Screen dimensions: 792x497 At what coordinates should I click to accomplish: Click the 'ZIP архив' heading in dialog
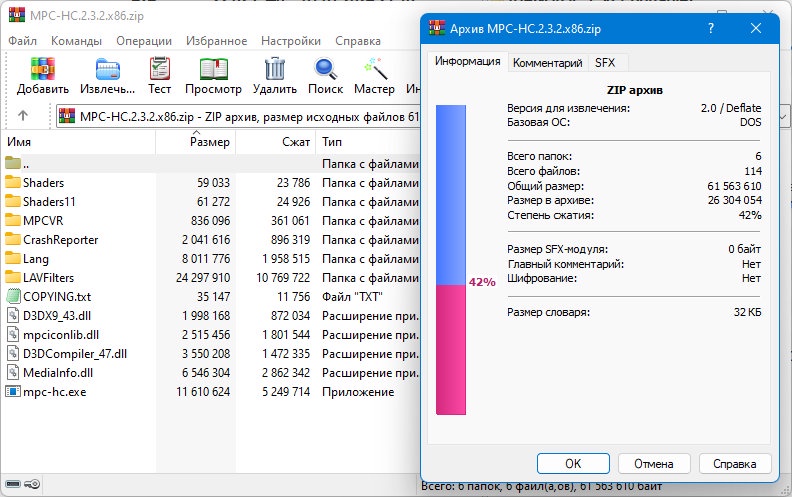coord(634,90)
